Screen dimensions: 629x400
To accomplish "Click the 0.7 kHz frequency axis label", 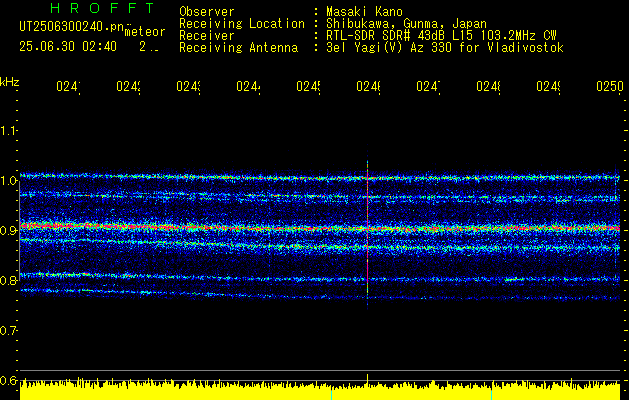I will tap(8, 330).
